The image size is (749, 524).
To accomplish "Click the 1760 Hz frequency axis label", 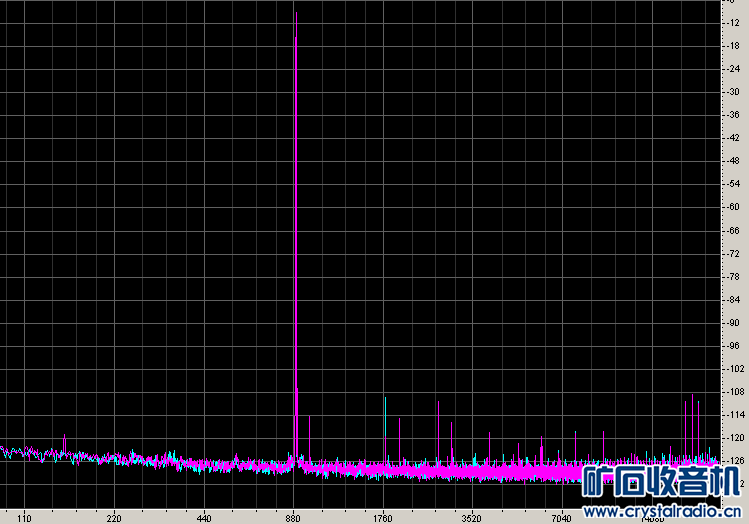I will point(383,518).
